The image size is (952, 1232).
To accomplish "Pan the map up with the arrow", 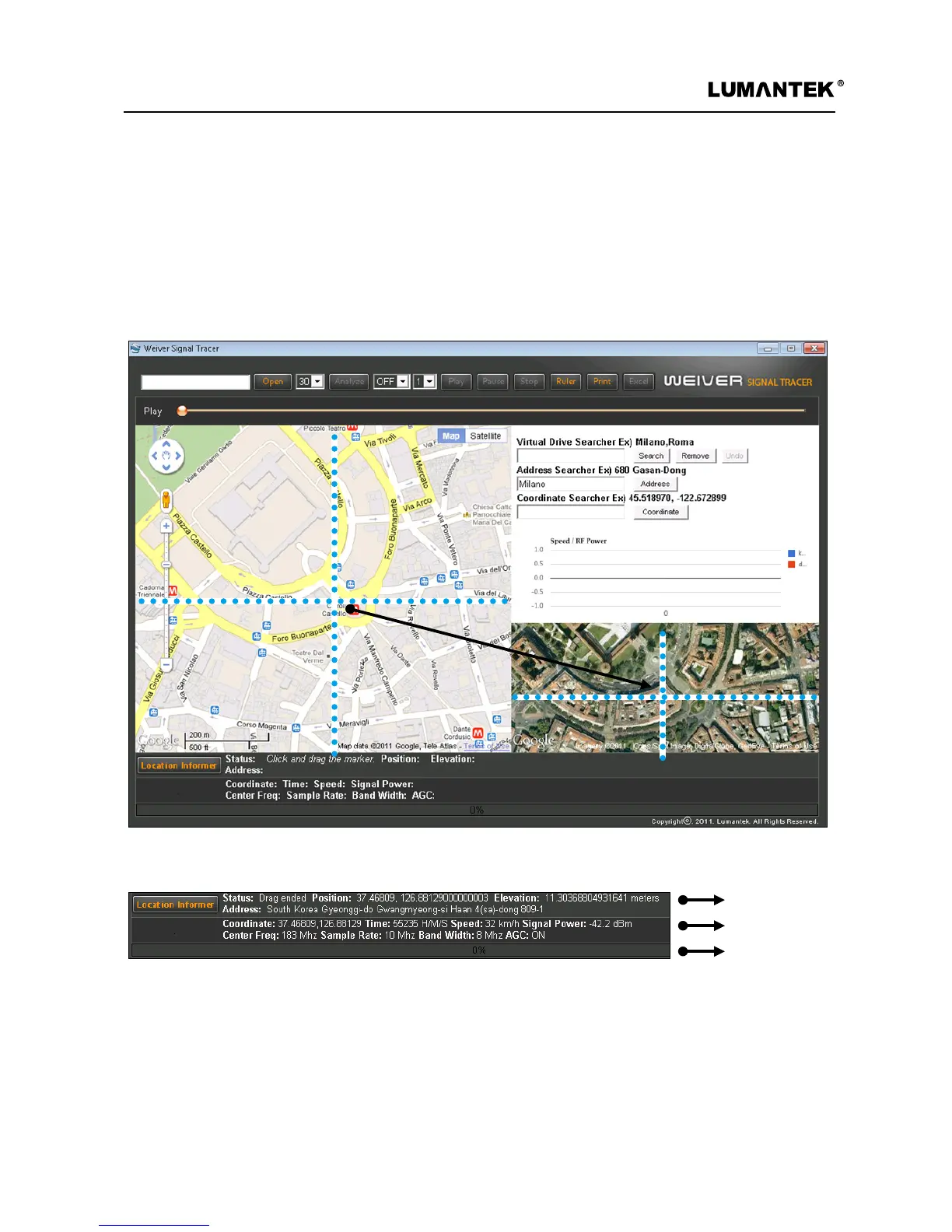I will click(x=166, y=446).
